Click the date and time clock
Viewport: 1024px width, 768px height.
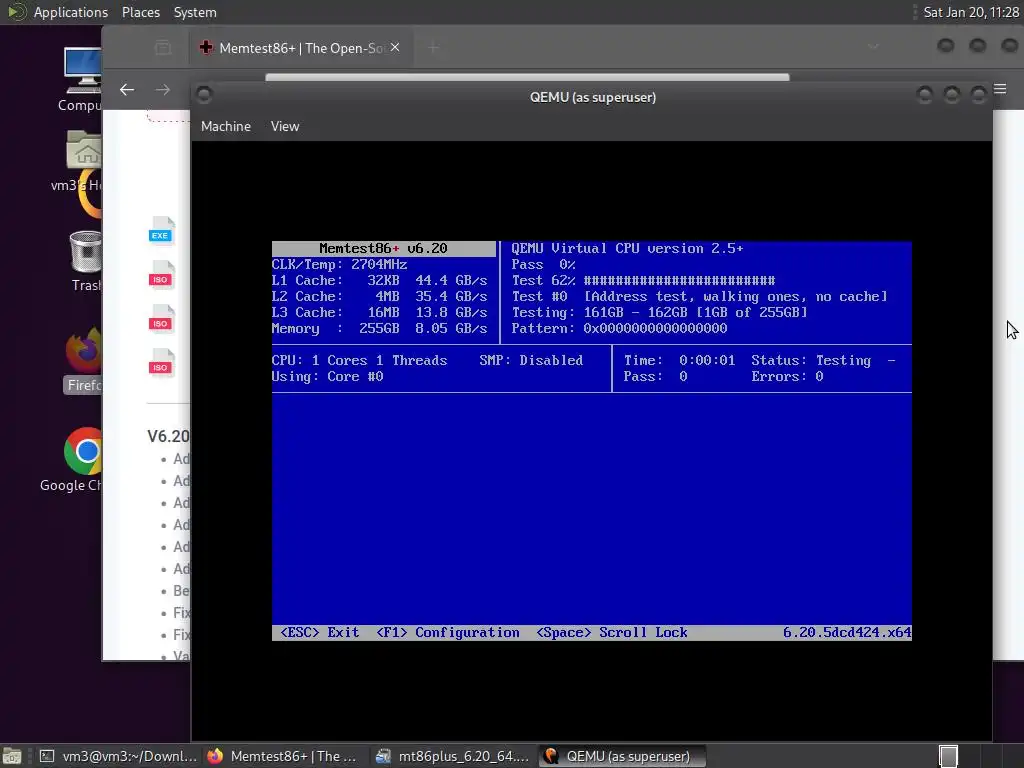coord(971,12)
